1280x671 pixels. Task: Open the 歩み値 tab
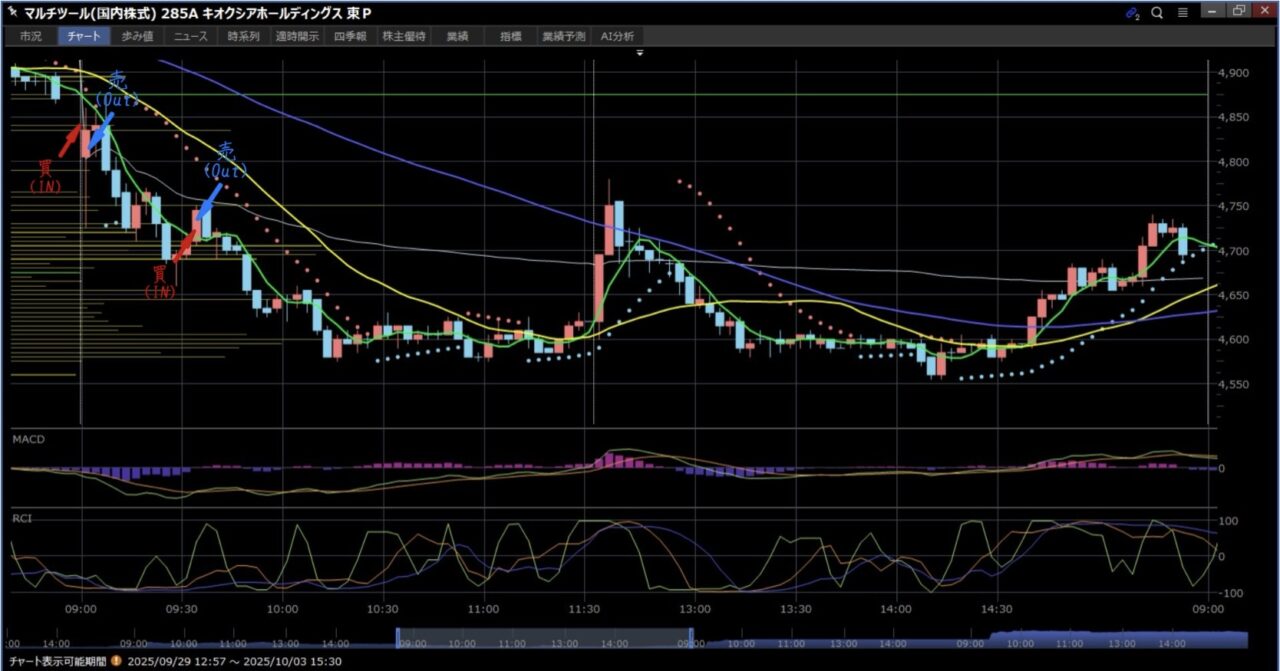(138, 36)
